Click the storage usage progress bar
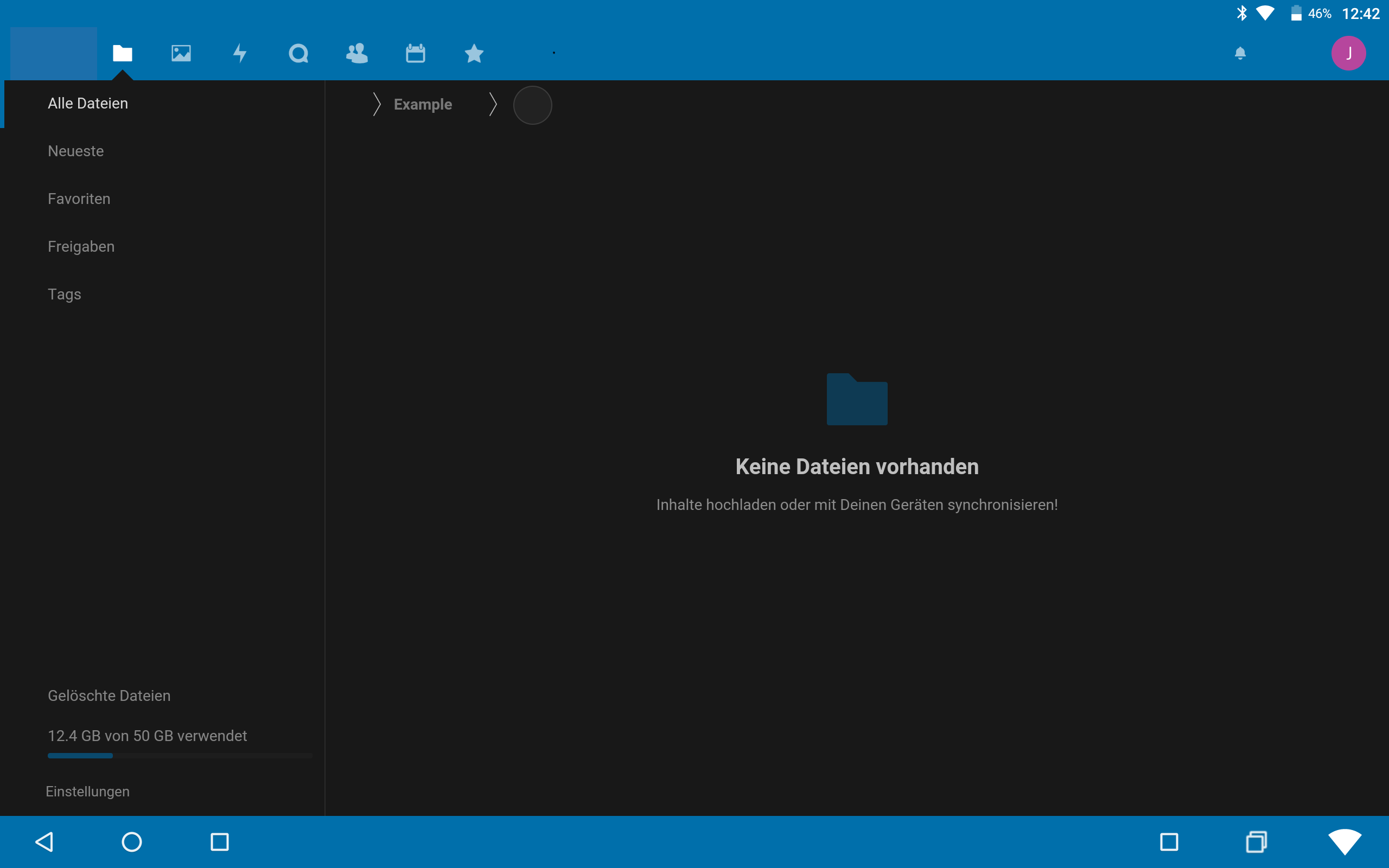Viewport: 1389px width, 868px height. pyautogui.click(x=180, y=756)
